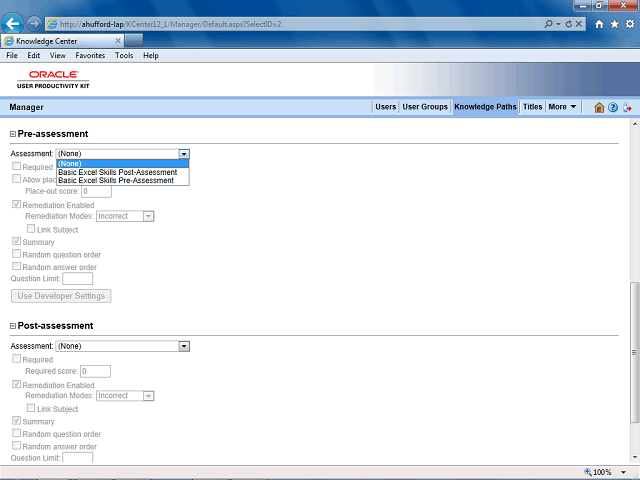Open the Knowledge Paths section
640x480 pixels.
click(x=485, y=107)
